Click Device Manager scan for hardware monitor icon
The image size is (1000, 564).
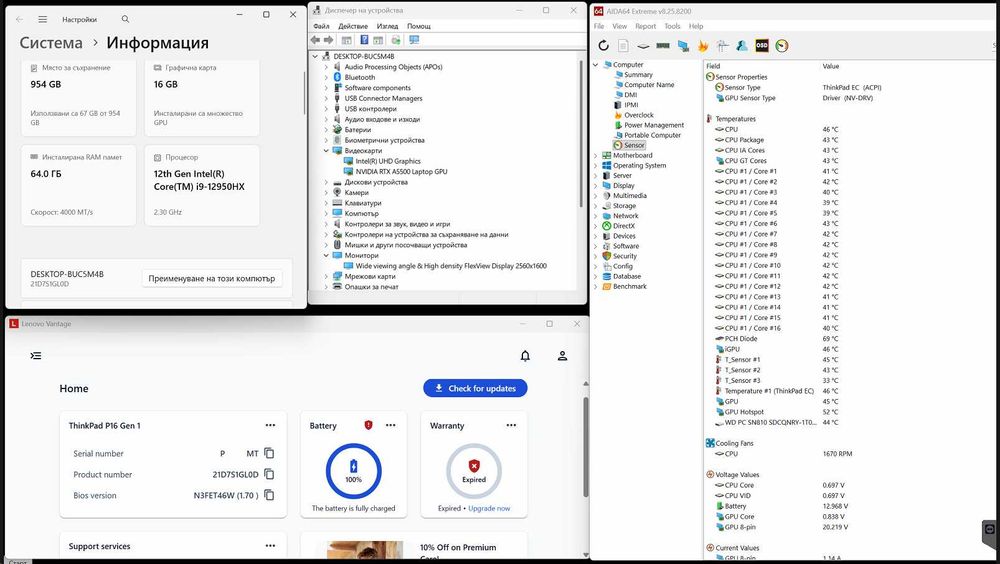(x=415, y=40)
